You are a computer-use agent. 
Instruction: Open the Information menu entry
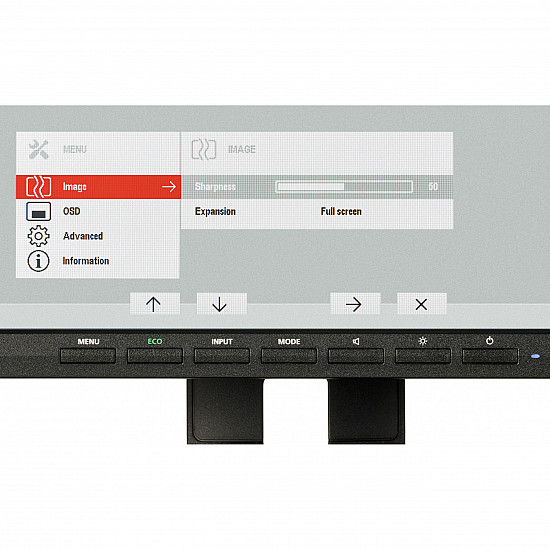click(x=98, y=261)
